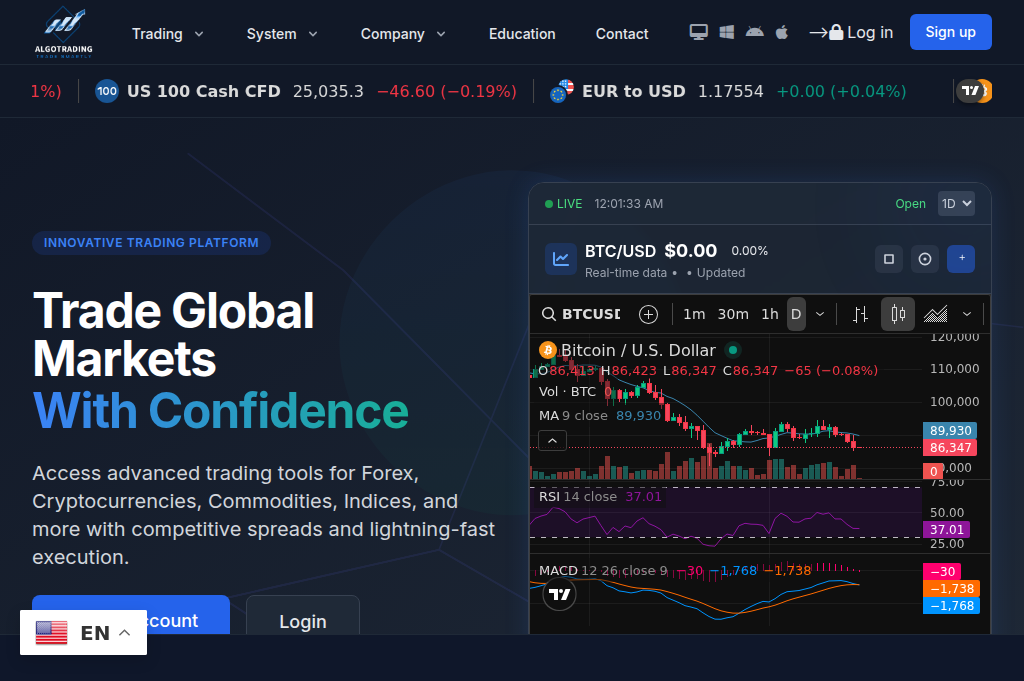
Task: Open the chart style chevron dropdown
Action: 966,313
